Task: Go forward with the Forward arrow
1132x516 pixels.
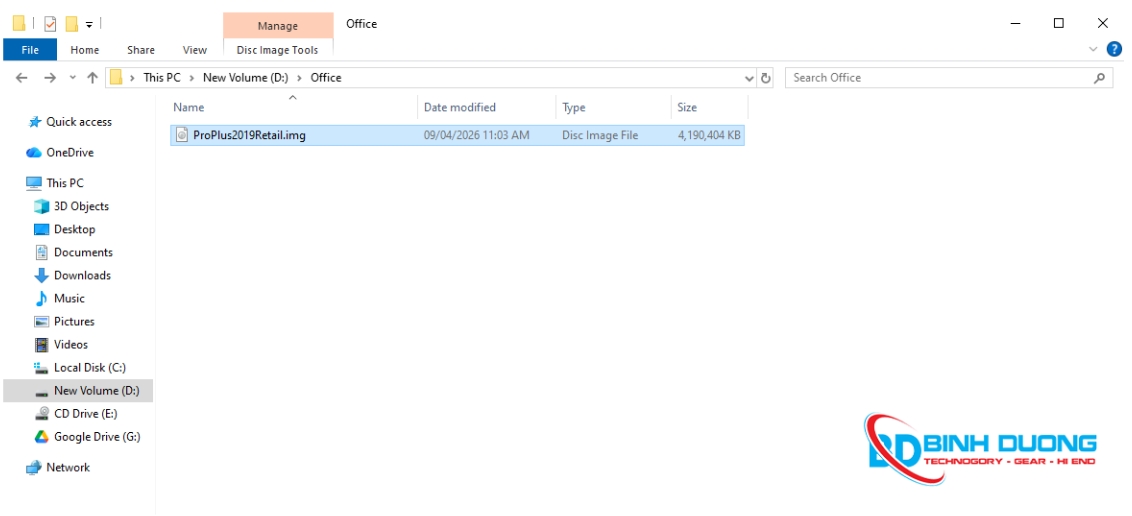Action: coord(49,78)
